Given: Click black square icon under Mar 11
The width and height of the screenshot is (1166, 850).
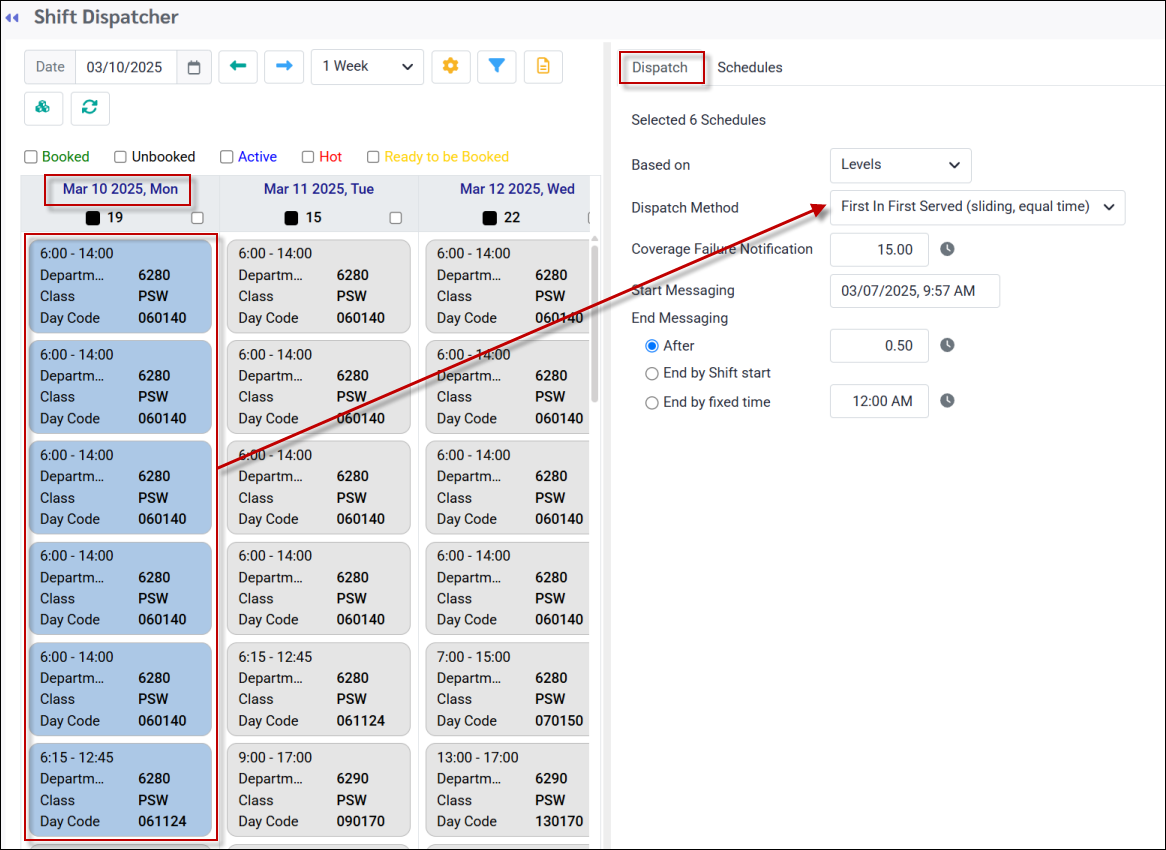Looking at the screenshot, I should [x=291, y=218].
